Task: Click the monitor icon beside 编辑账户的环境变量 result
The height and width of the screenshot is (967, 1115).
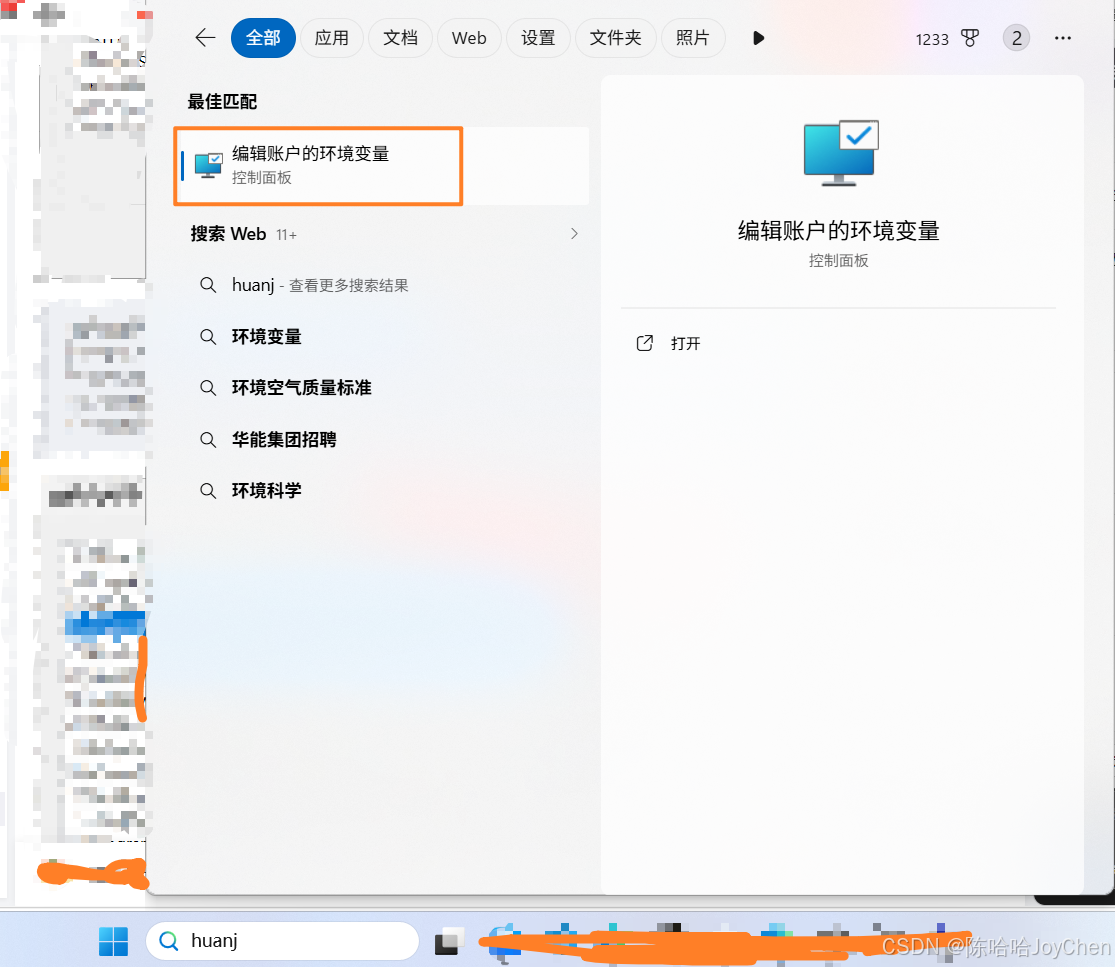Action: coord(208,166)
